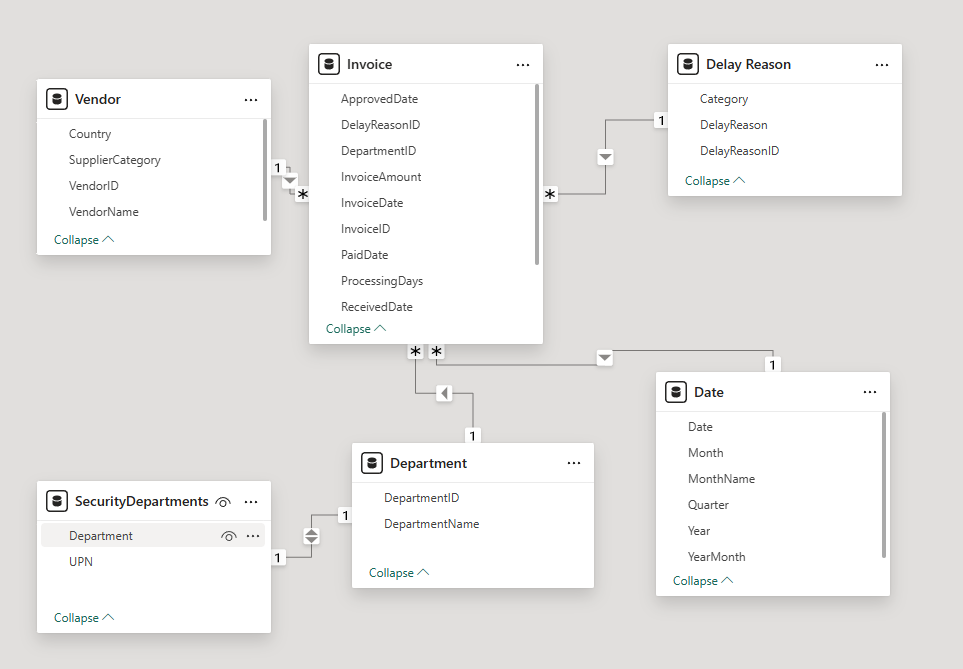
Task: Collapse the Vendor table card
Action: pyautogui.click(x=83, y=240)
